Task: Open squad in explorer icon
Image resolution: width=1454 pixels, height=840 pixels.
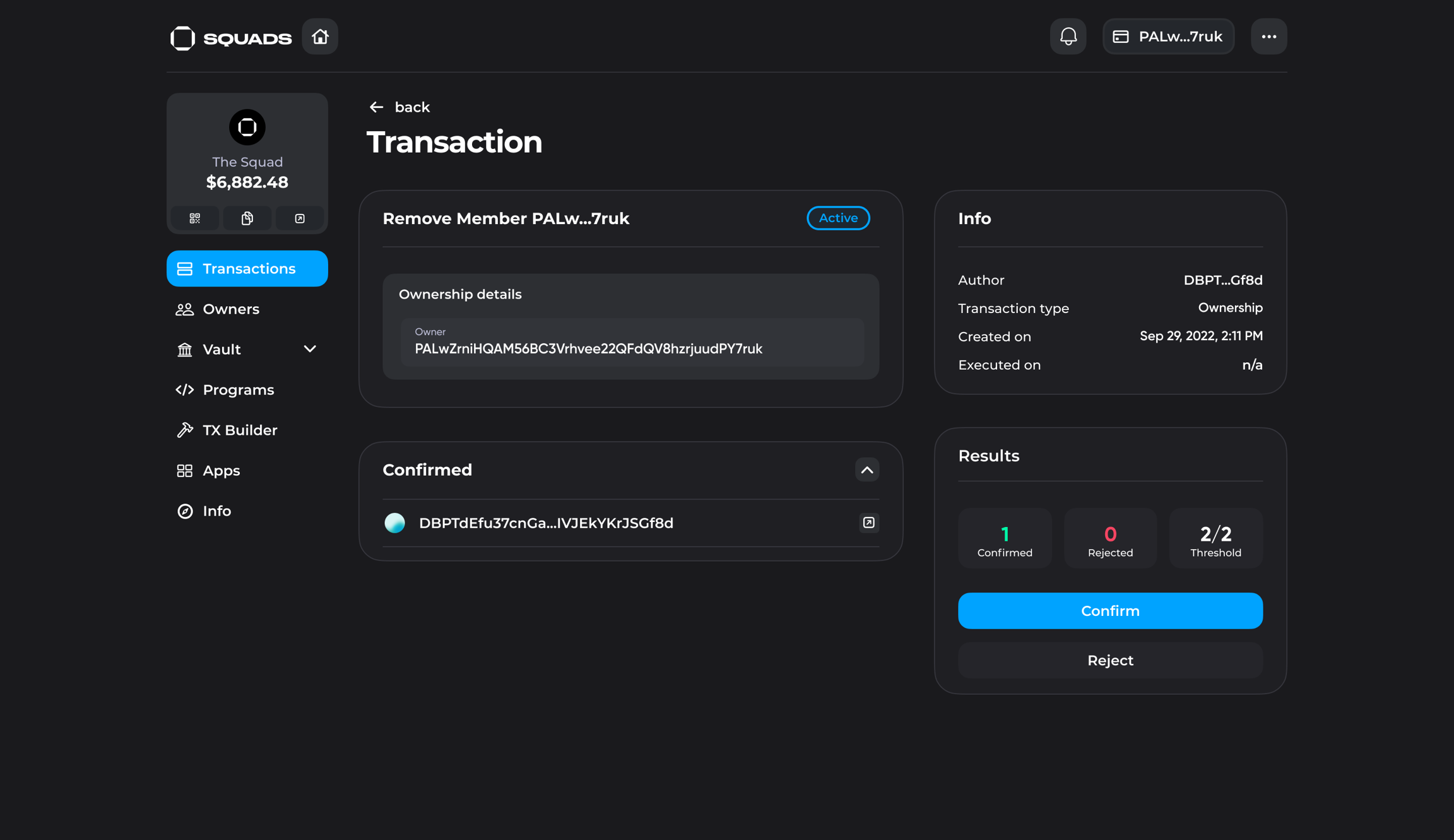Action: pyautogui.click(x=300, y=218)
